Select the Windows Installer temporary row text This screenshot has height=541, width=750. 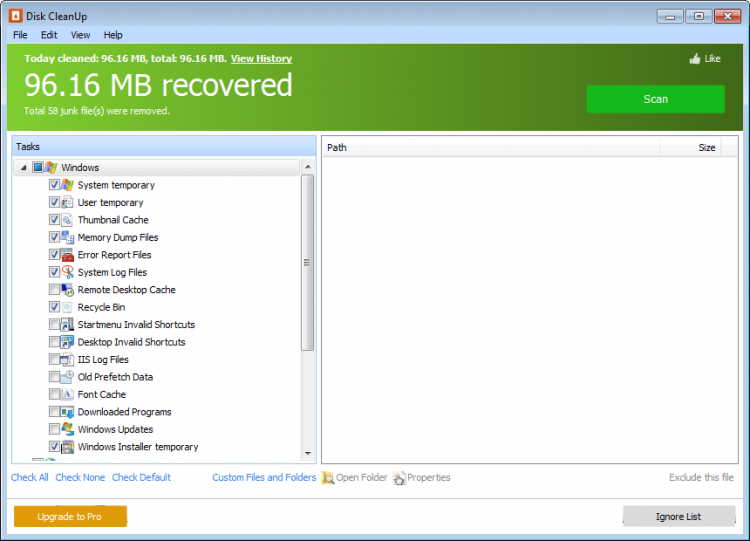click(x=138, y=447)
